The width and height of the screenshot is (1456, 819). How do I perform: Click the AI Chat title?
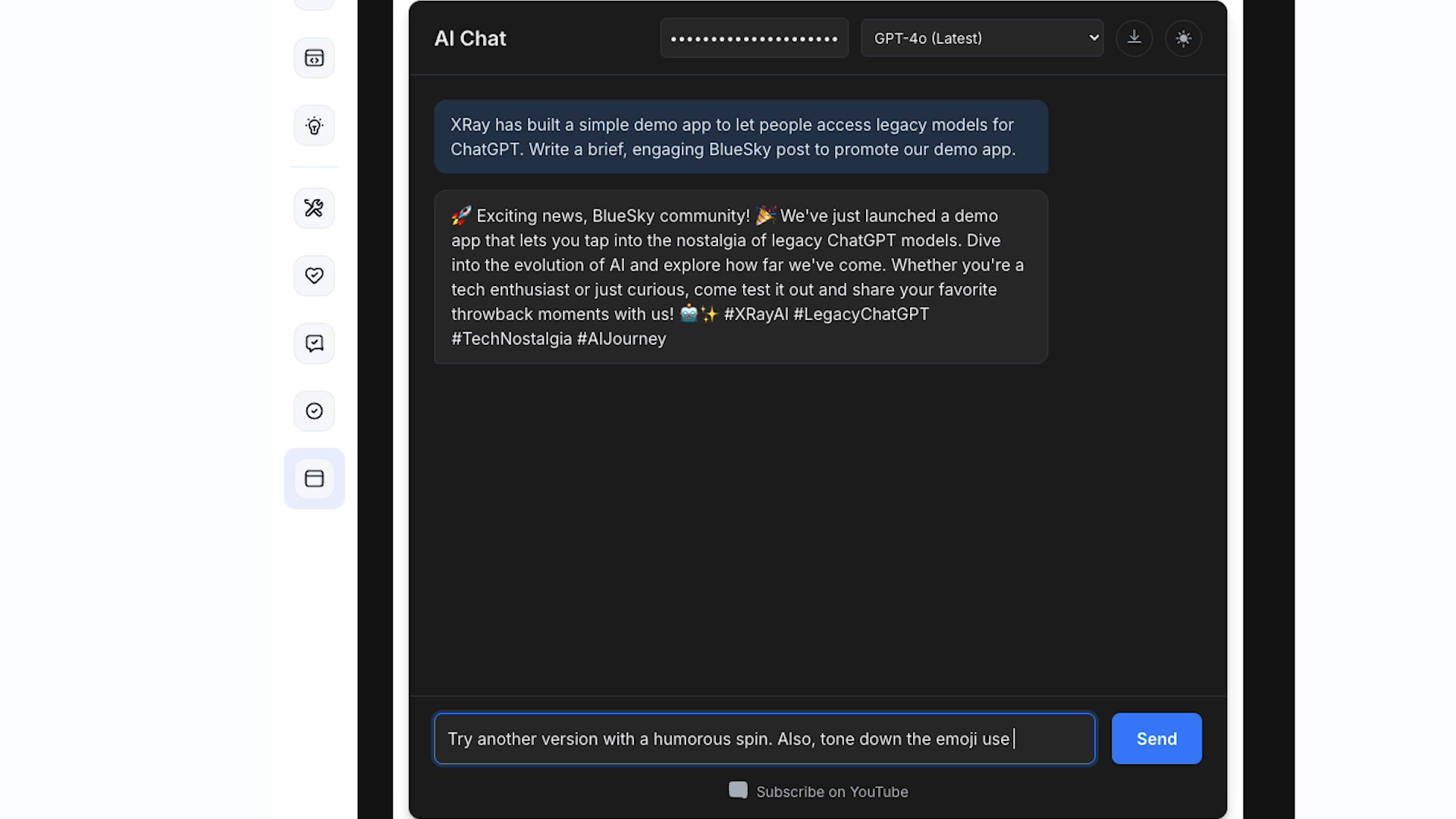pyautogui.click(x=469, y=38)
